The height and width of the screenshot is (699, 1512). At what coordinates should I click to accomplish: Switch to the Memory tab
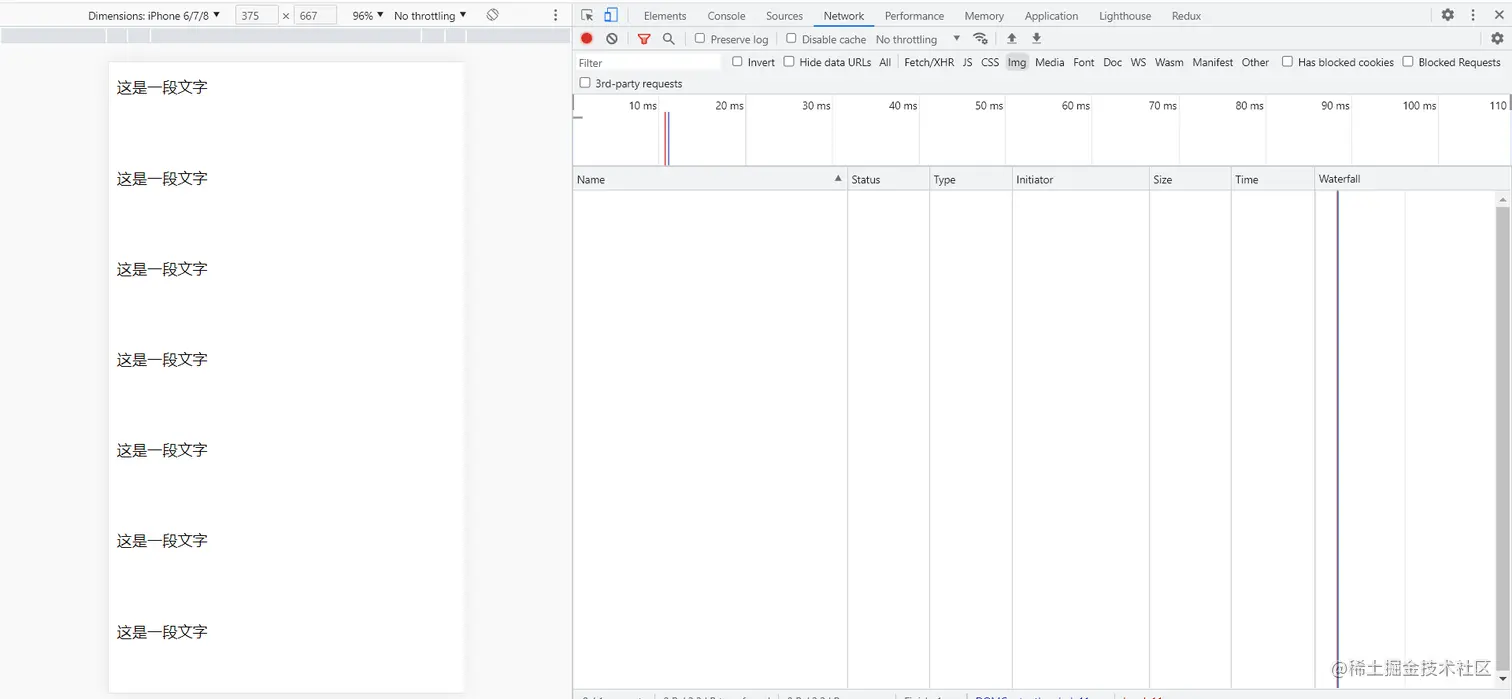(x=984, y=16)
